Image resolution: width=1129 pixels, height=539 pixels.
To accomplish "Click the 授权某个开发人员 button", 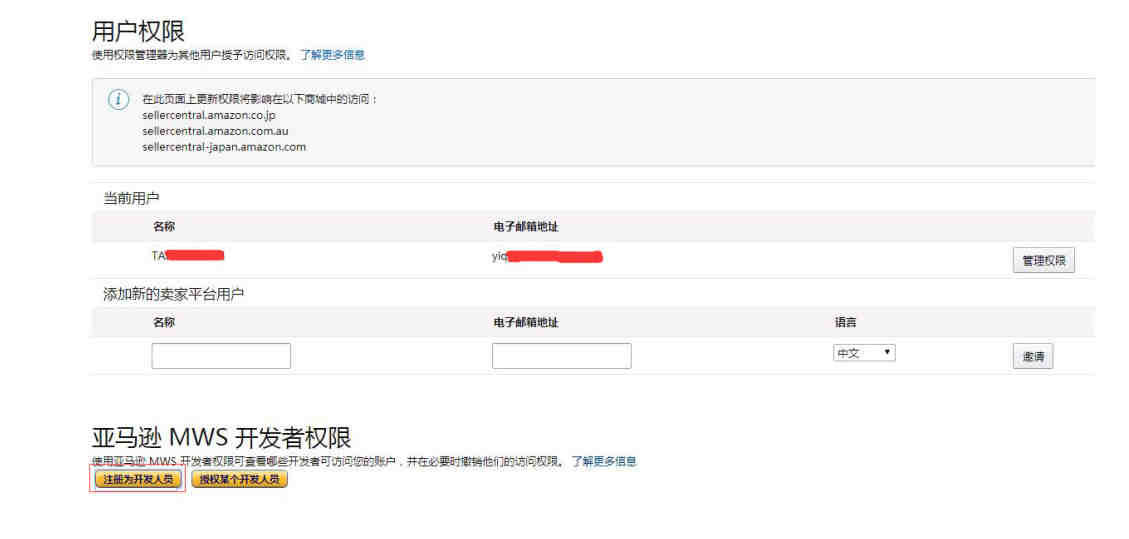I will click(240, 480).
